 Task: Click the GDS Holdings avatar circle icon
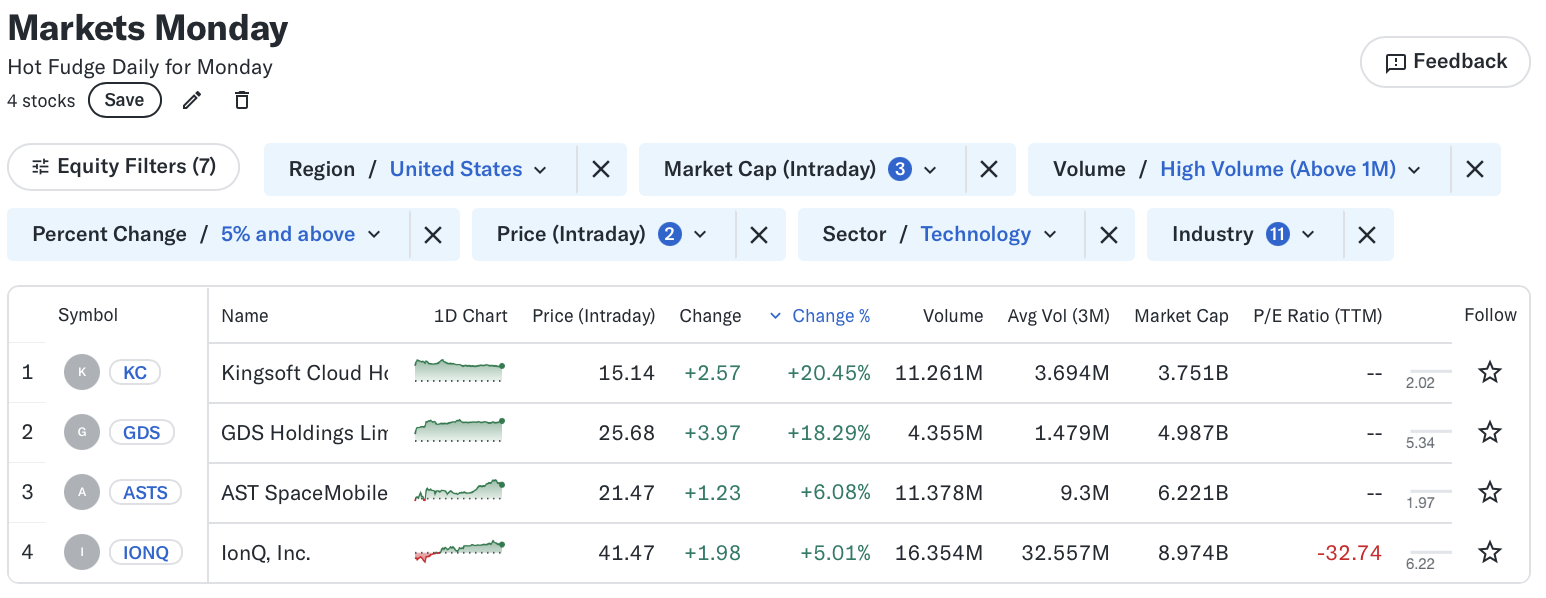tap(82, 432)
